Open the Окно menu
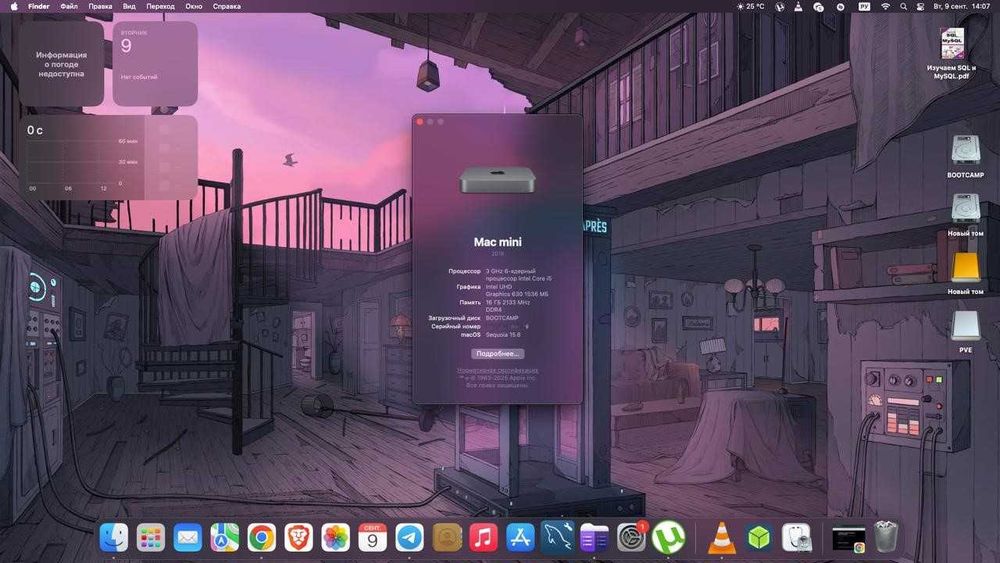Viewport: 1000px width, 563px height. coord(194,6)
